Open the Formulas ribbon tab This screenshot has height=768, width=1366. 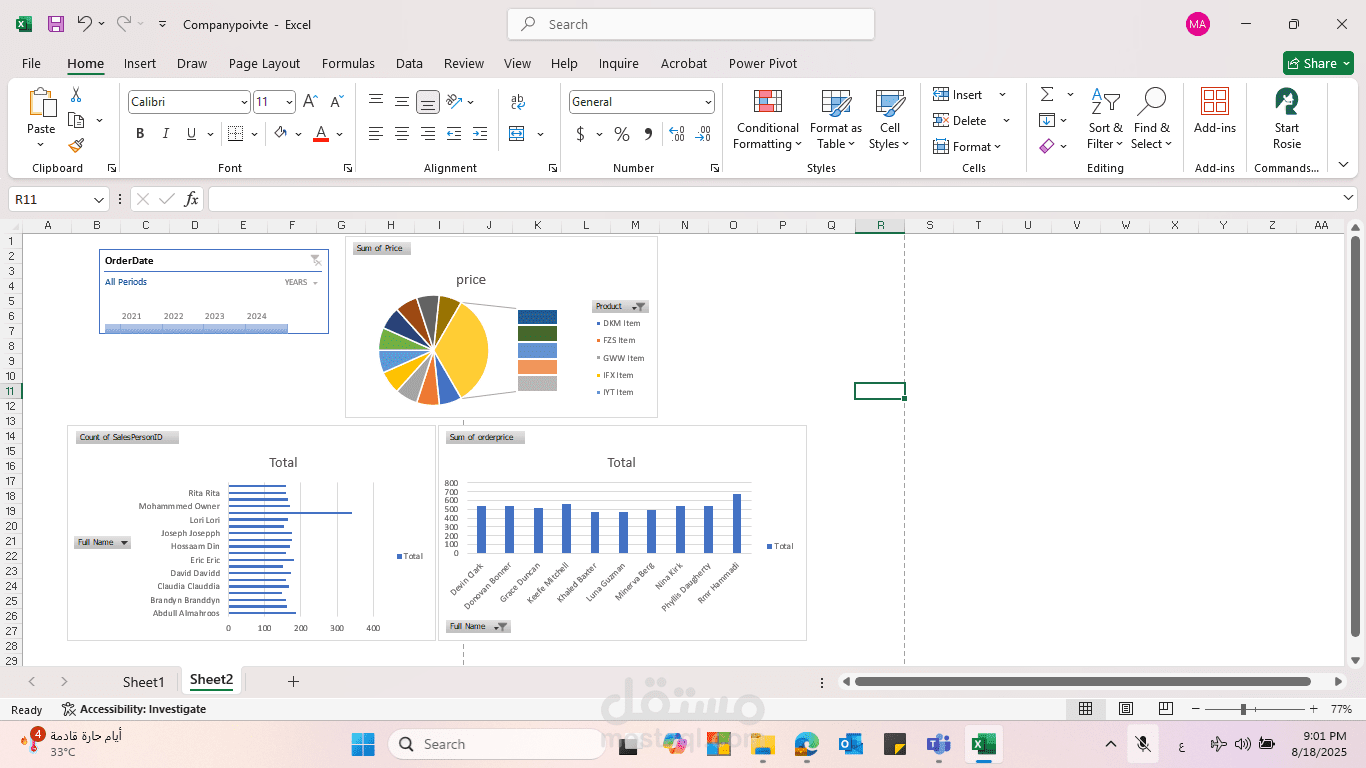[x=348, y=63]
